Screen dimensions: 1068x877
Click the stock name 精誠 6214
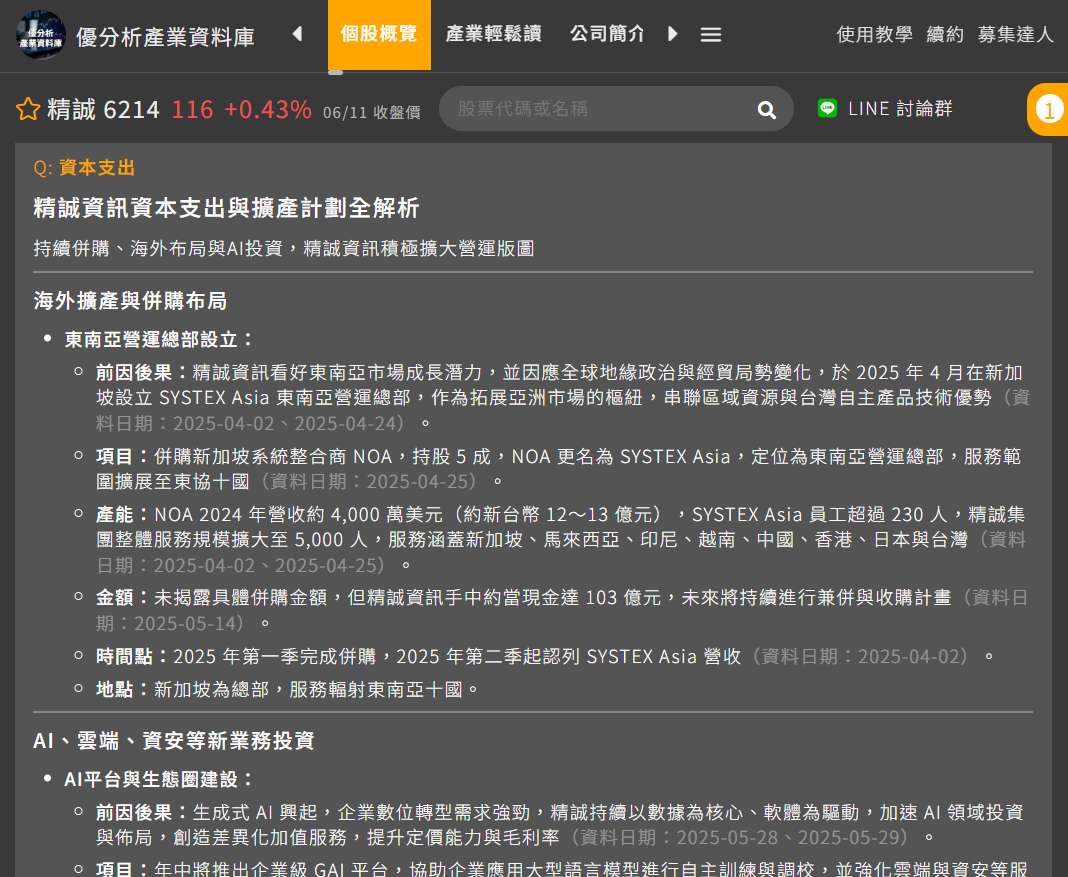click(103, 110)
